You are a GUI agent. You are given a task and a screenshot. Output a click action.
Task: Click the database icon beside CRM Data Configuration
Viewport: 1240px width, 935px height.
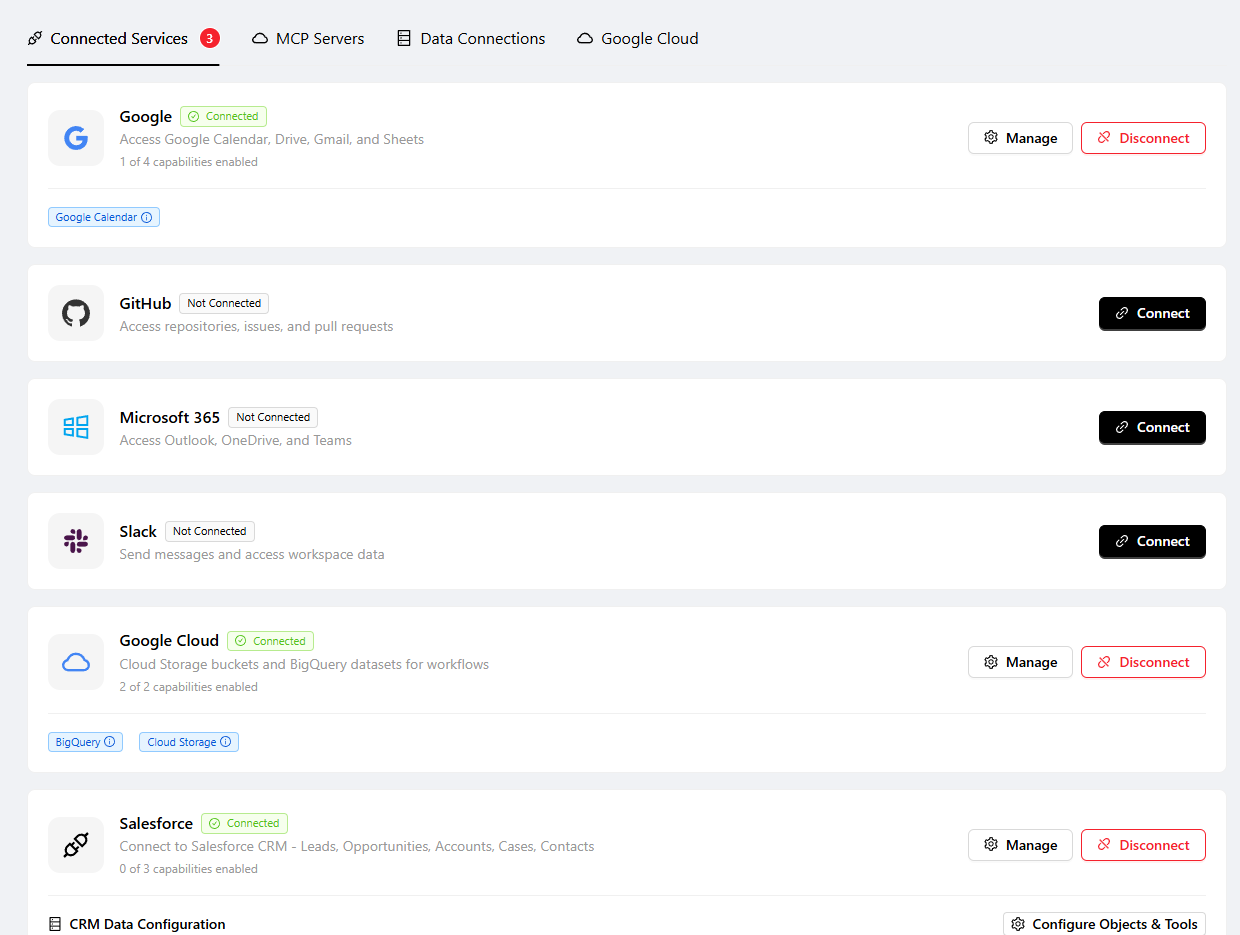click(55, 924)
